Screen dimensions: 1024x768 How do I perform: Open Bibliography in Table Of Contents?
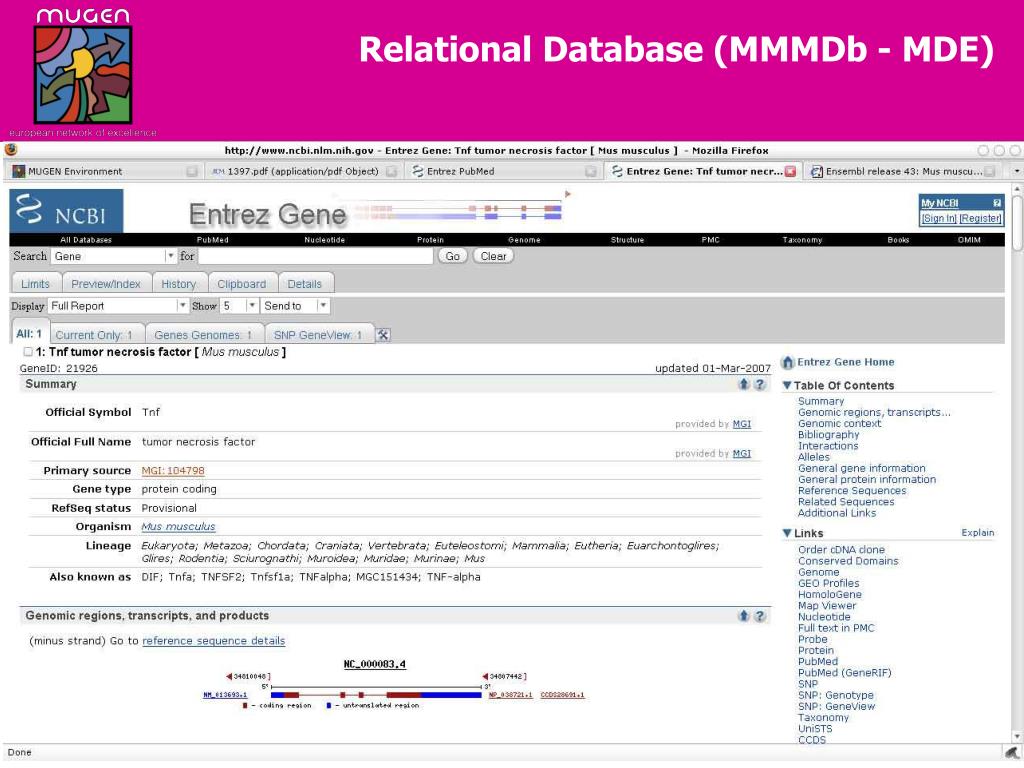pos(829,435)
